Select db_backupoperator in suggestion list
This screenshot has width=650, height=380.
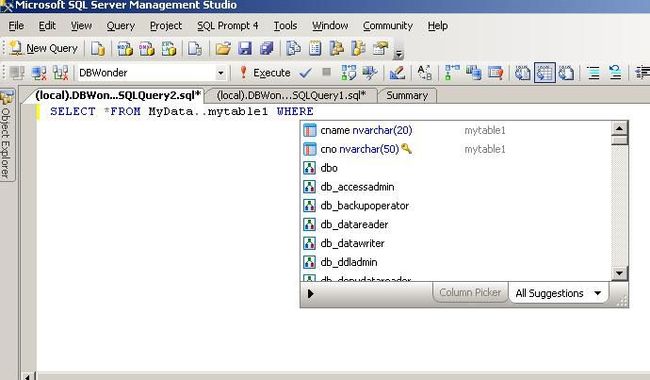click(x=455, y=206)
